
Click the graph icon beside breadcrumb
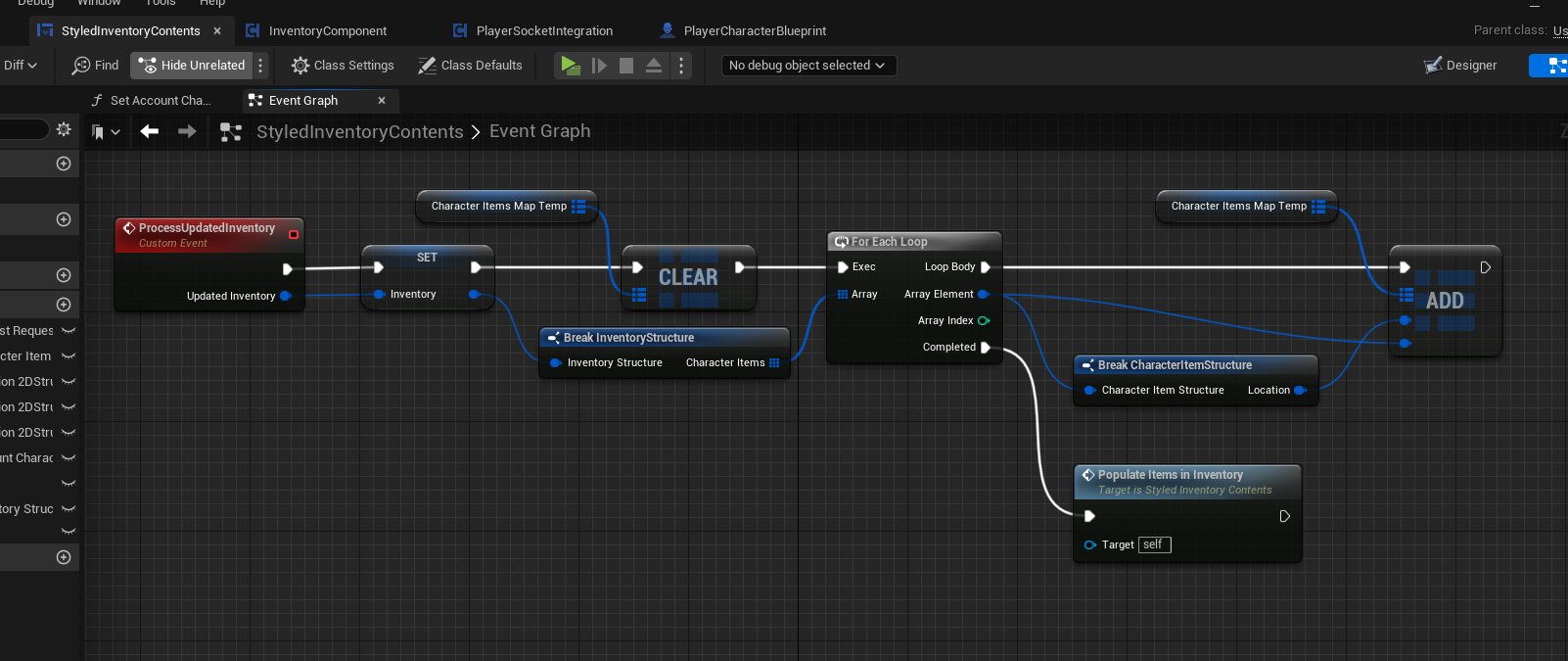[x=231, y=131]
